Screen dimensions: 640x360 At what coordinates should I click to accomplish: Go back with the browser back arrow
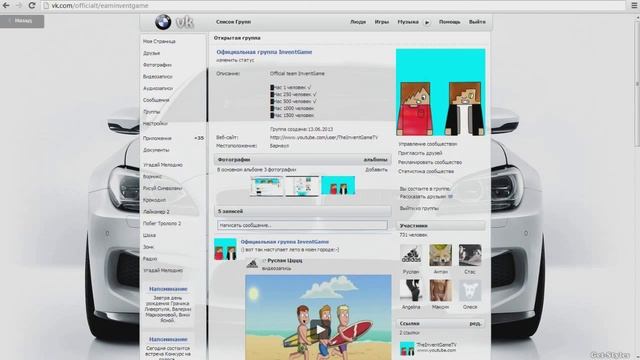pos(7,6)
